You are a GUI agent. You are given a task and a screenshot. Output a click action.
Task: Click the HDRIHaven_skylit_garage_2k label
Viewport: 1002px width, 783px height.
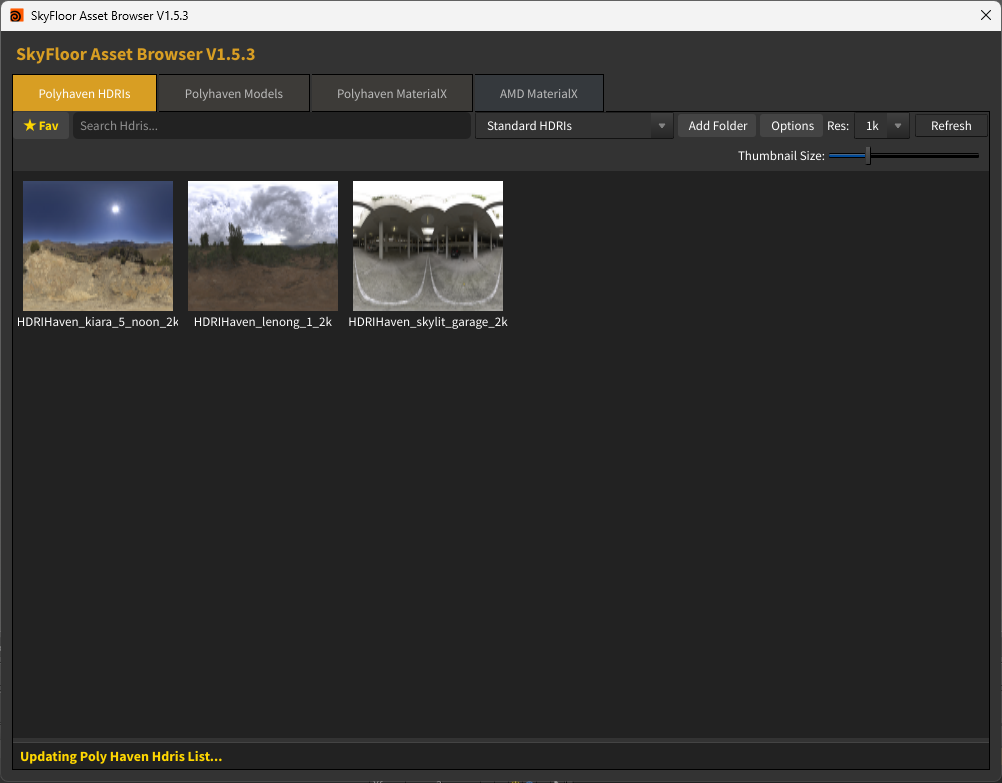[x=428, y=322]
